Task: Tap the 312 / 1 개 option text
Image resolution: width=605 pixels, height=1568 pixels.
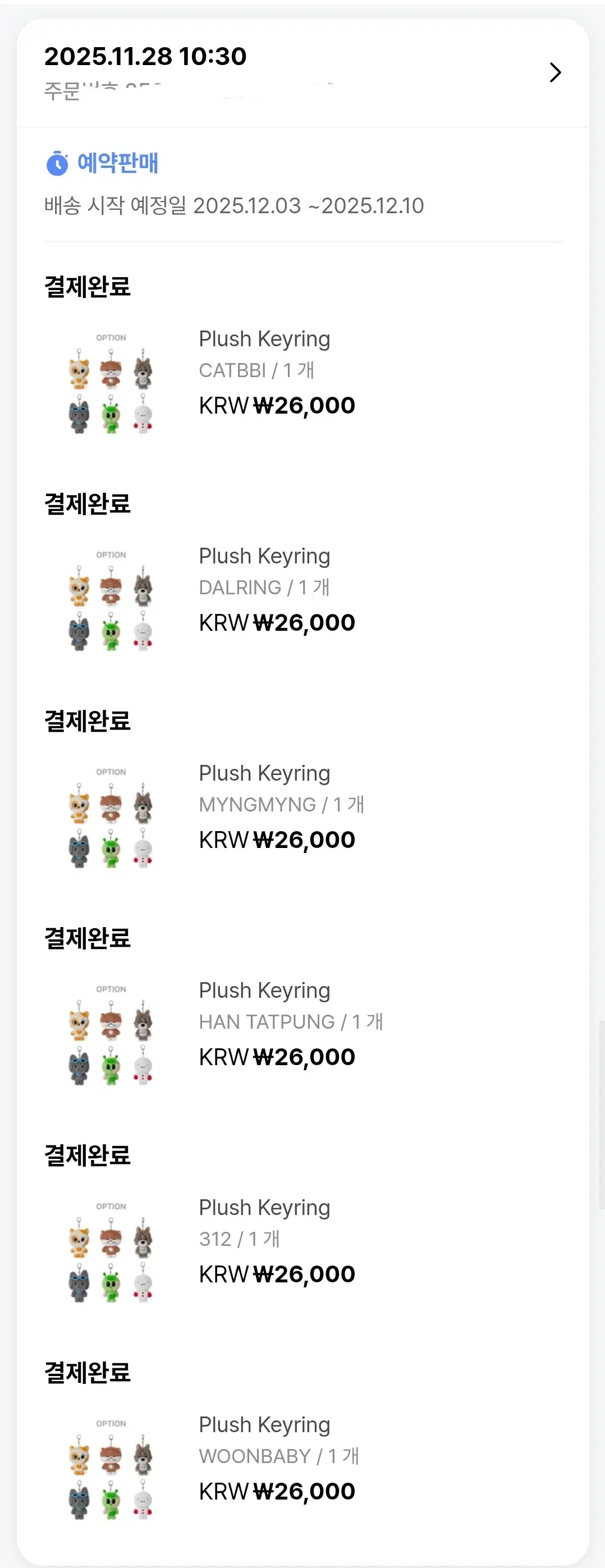Action: tap(239, 1239)
